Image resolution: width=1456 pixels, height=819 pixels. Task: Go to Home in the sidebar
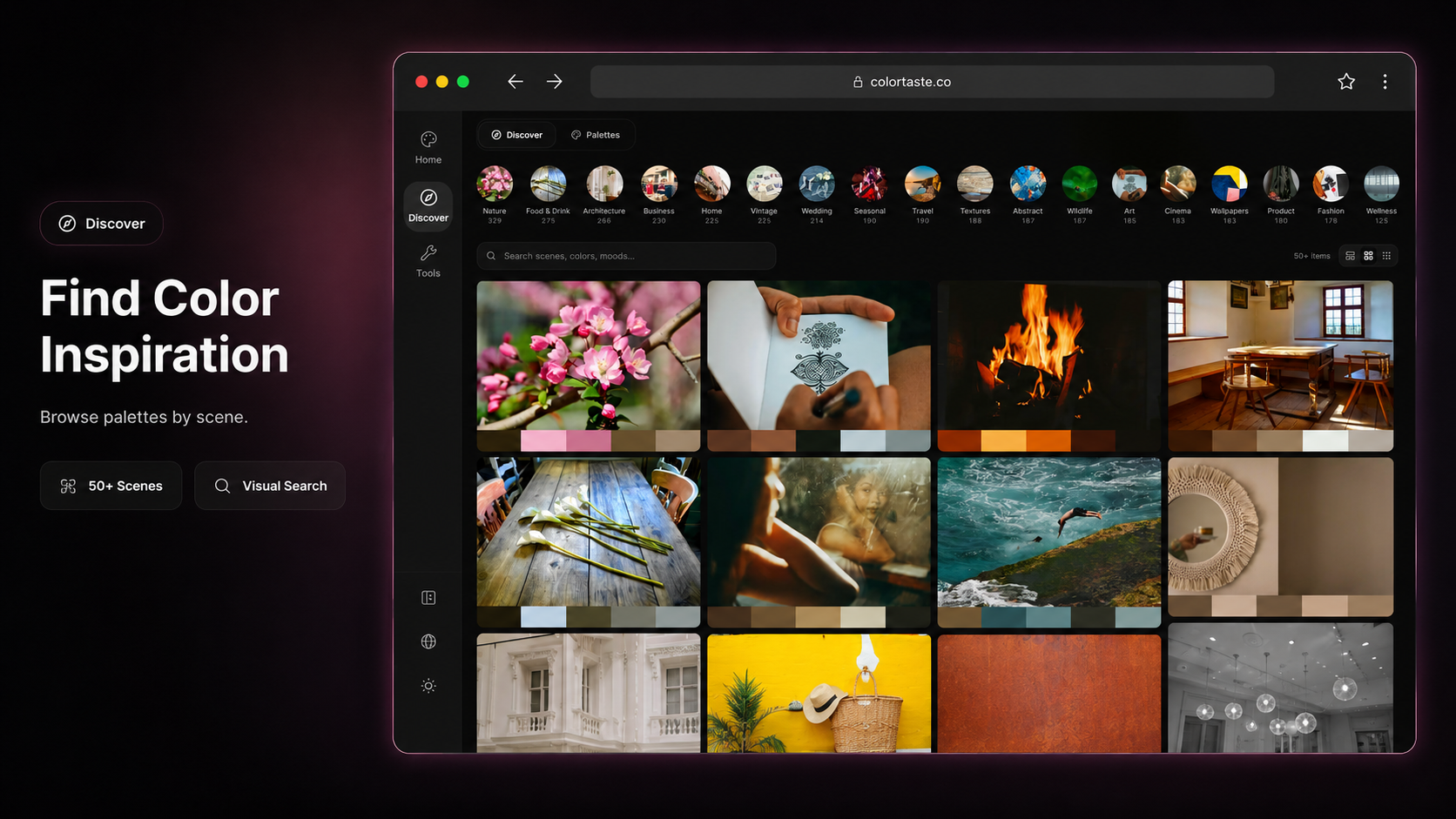point(428,148)
